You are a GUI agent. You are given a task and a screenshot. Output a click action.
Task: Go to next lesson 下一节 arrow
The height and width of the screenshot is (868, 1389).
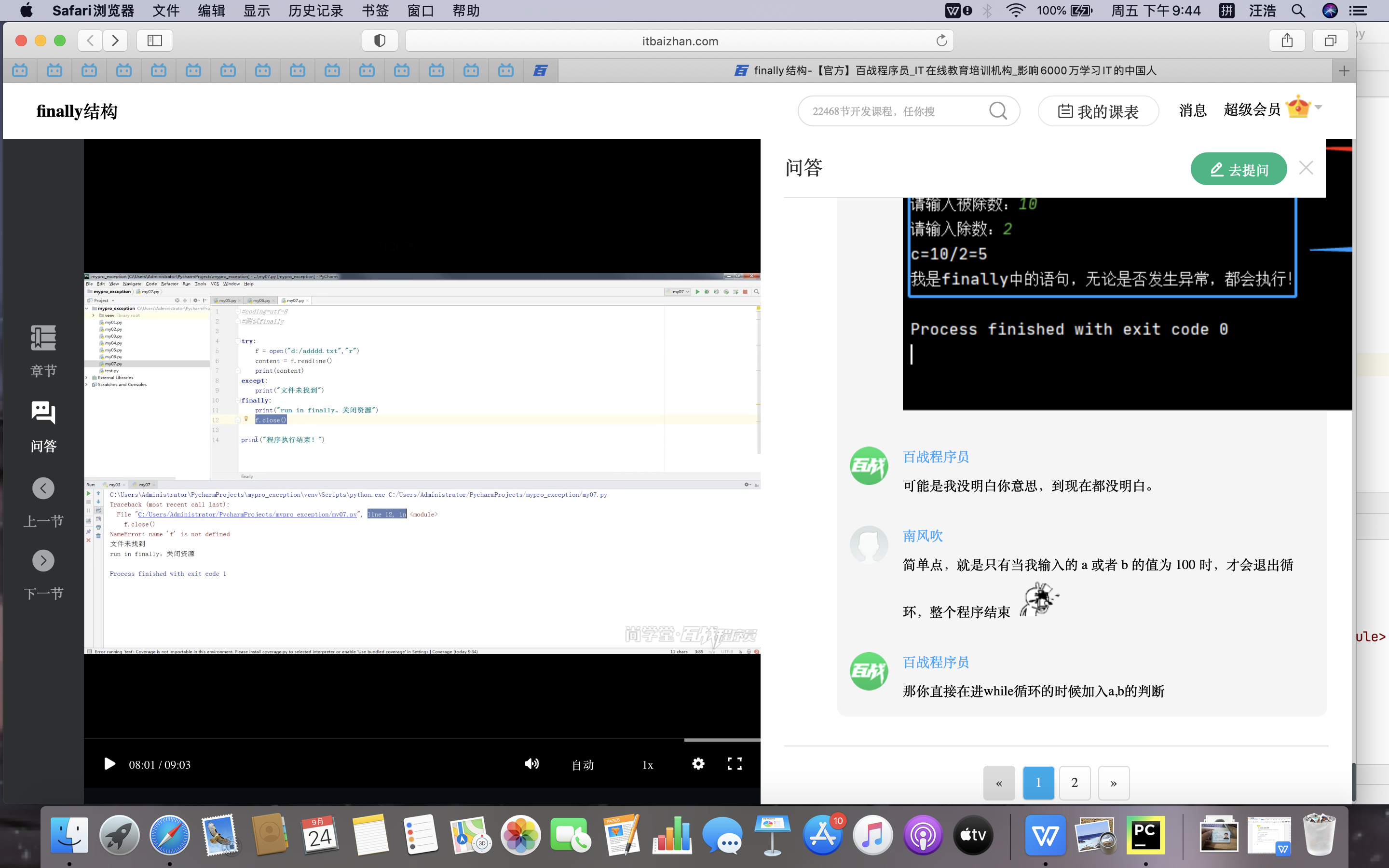(x=43, y=561)
